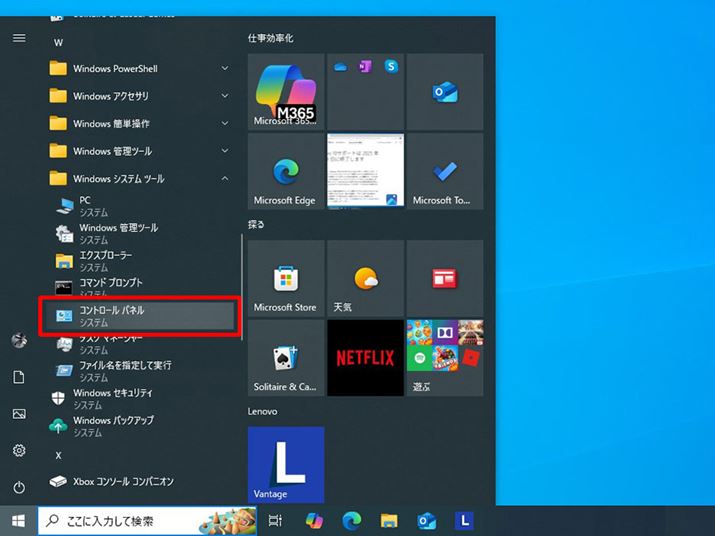Open the 天気 weather tile

pyautogui.click(x=365, y=278)
